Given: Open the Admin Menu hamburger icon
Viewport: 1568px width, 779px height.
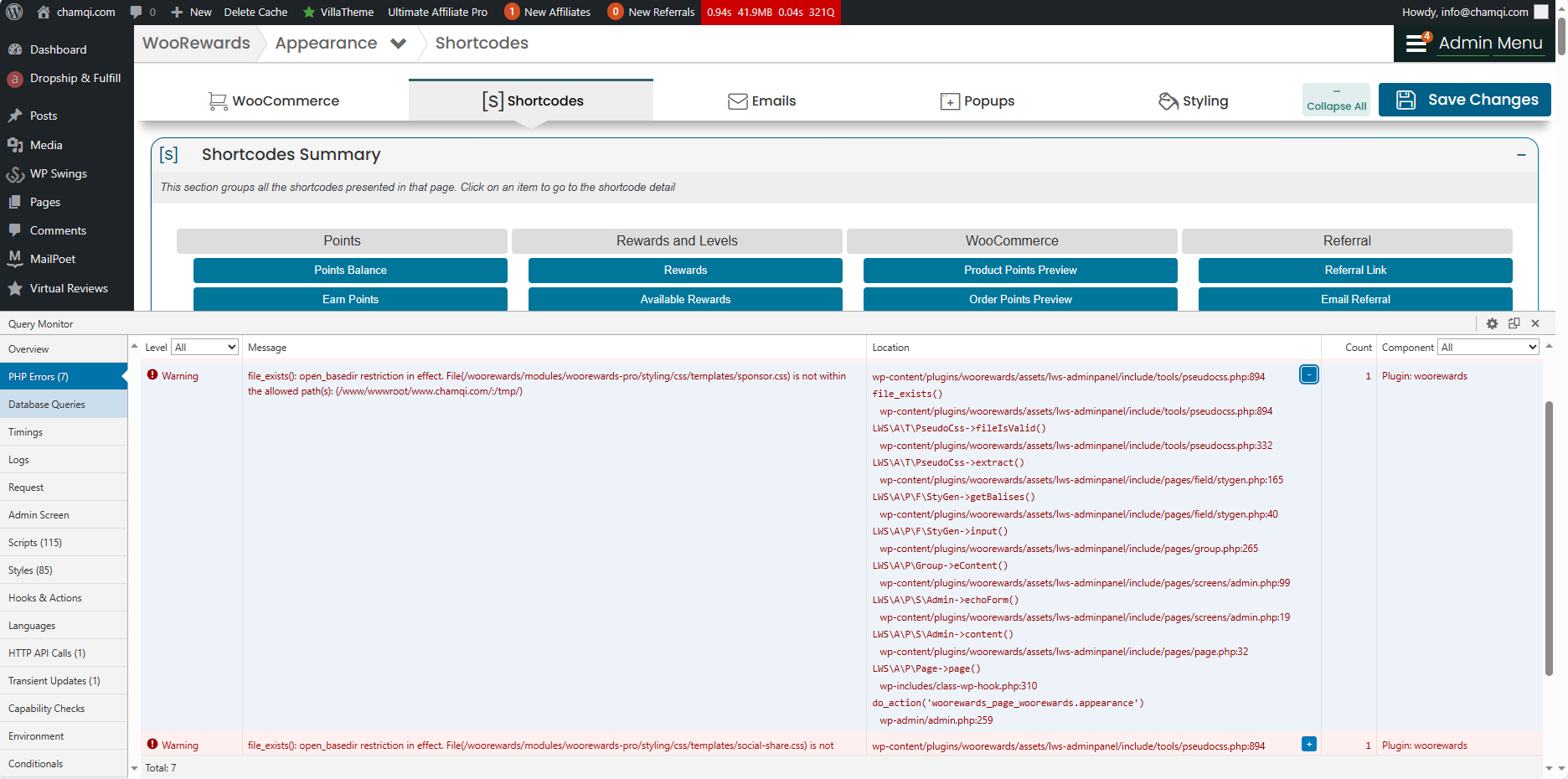Looking at the screenshot, I should point(1417,43).
